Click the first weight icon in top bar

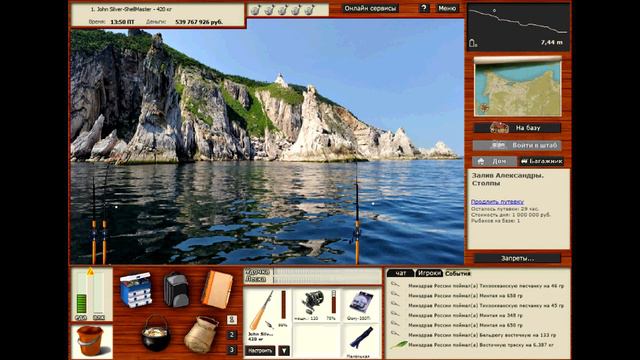point(256,10)
